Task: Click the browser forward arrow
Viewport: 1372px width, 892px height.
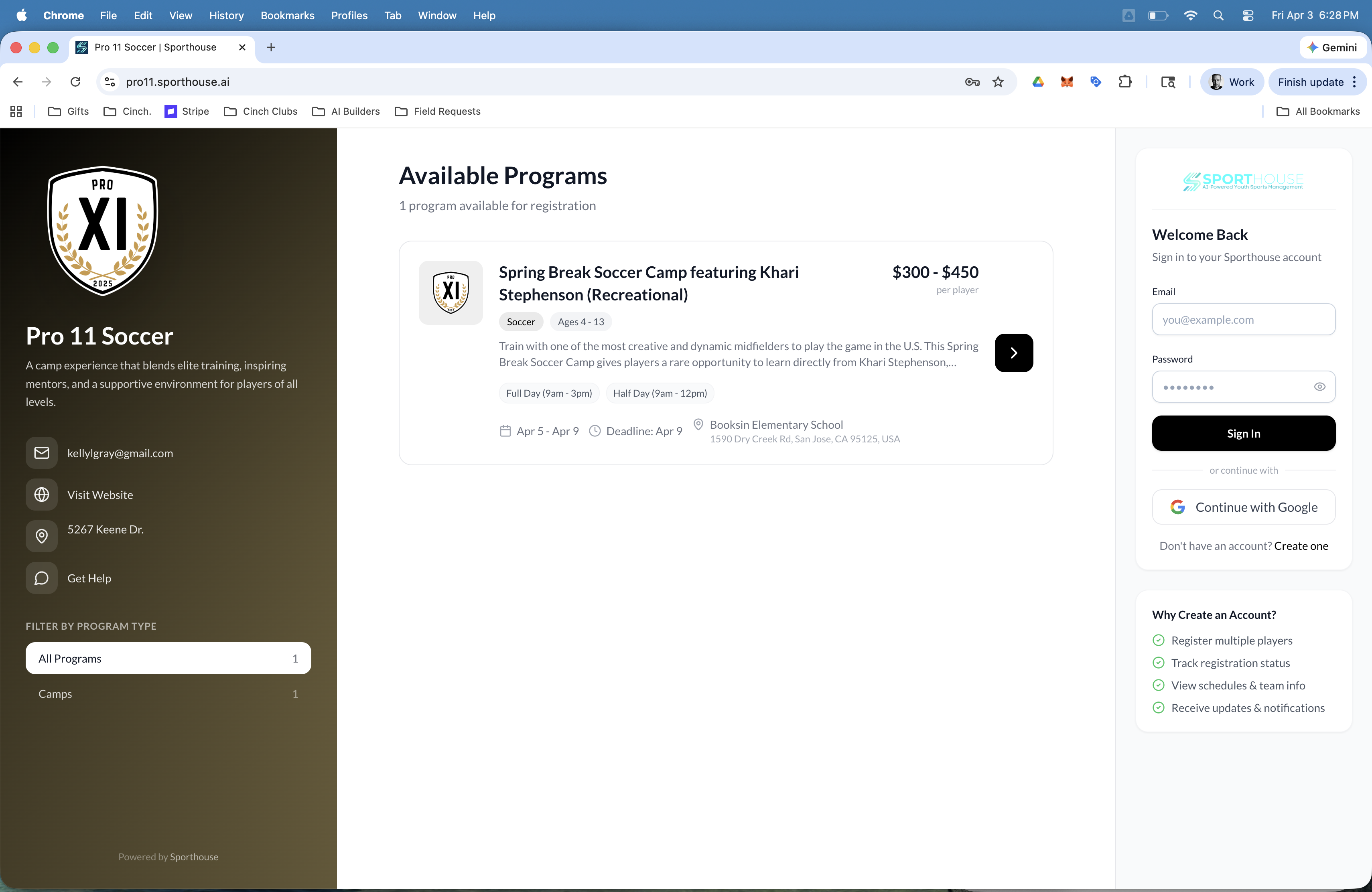Action: (47, 82)
